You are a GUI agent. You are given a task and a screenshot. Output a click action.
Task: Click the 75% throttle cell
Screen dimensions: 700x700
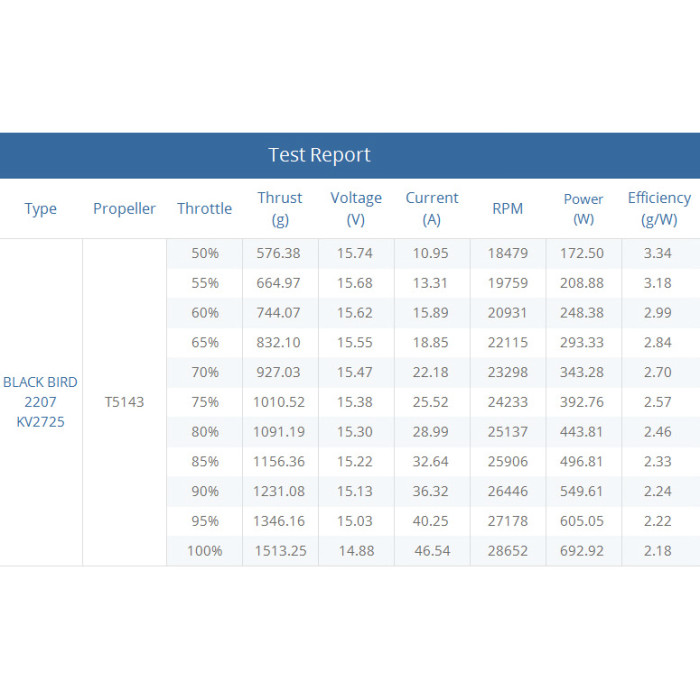(x=205, y=402)
